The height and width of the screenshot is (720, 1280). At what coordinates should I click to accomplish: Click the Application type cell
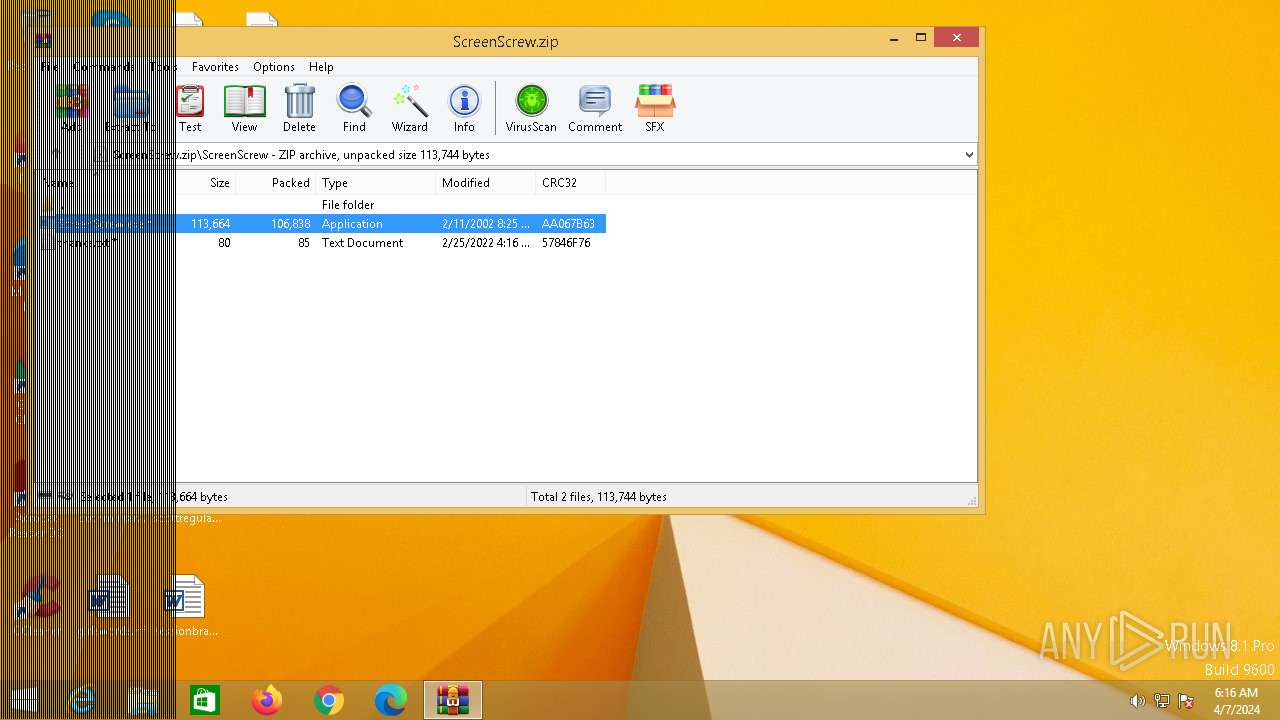[x=352, y=224]
